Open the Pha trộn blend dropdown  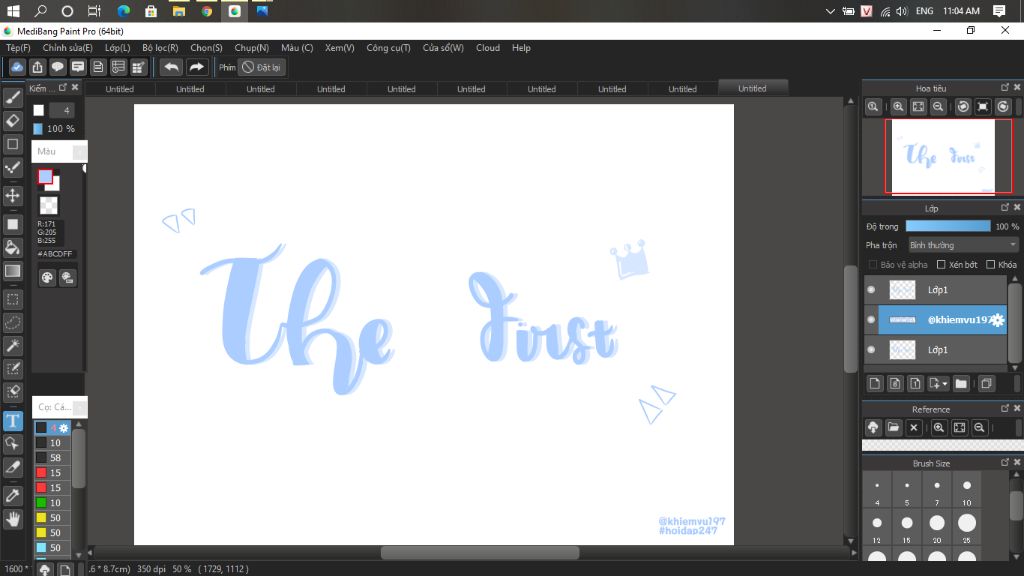pos(963,245)
